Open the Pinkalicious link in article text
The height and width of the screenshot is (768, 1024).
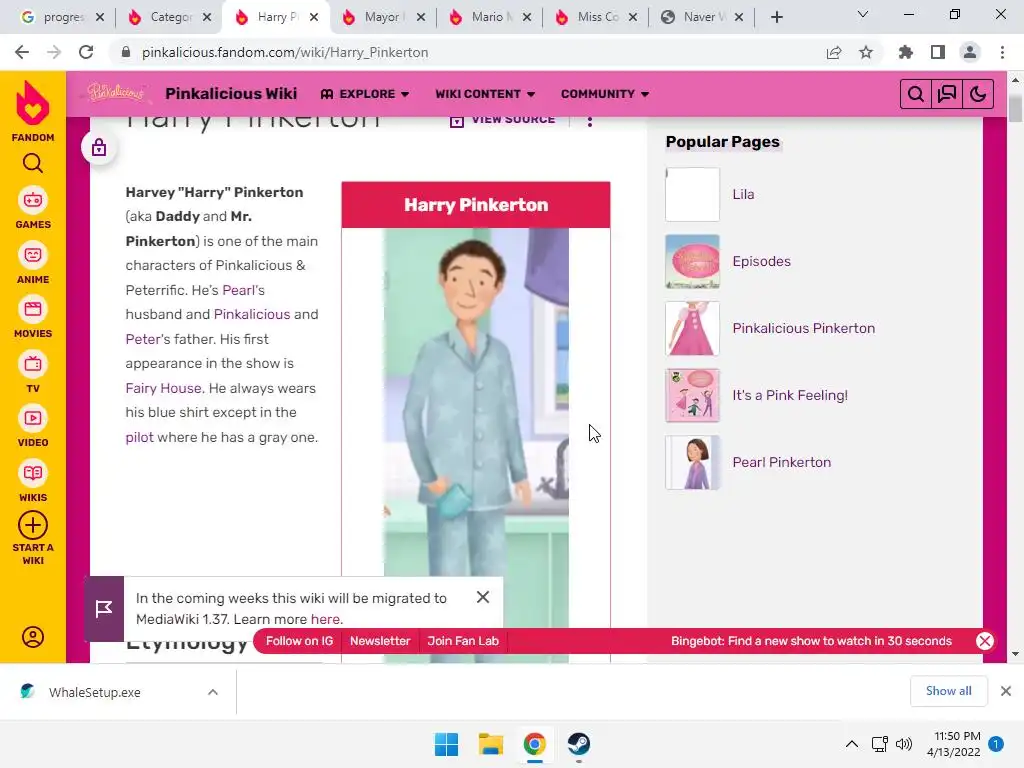251,314
